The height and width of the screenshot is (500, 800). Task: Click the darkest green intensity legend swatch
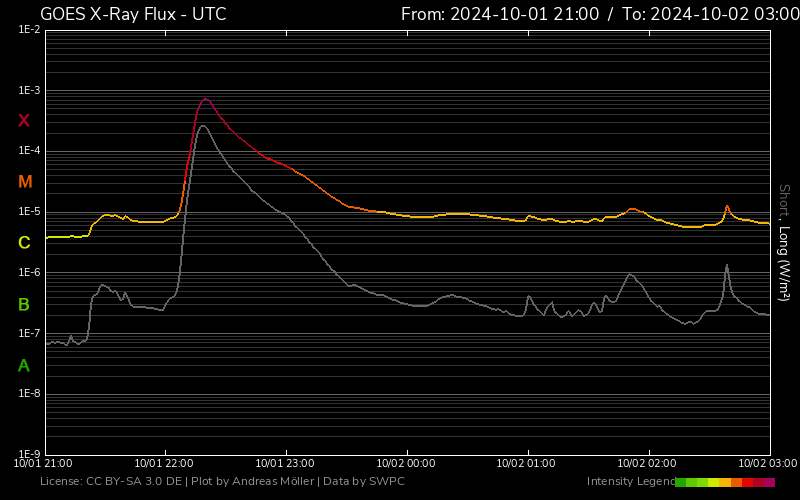coord(681,482)
